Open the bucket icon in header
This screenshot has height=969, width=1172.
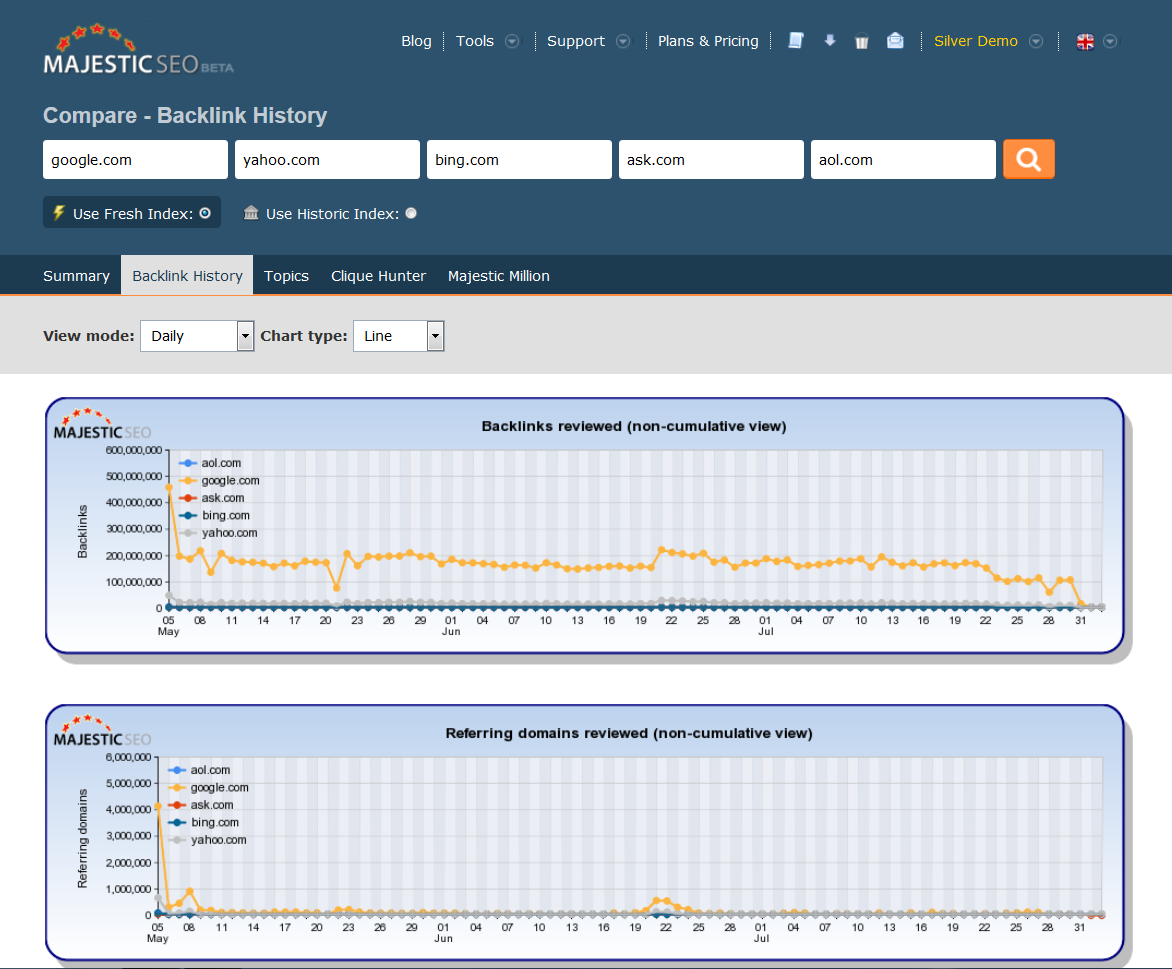[x=862, y=42]
